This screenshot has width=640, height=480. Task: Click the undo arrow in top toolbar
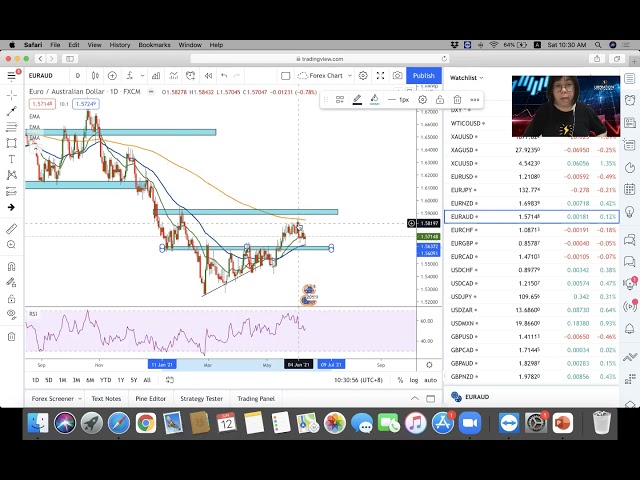click(224, 76)
